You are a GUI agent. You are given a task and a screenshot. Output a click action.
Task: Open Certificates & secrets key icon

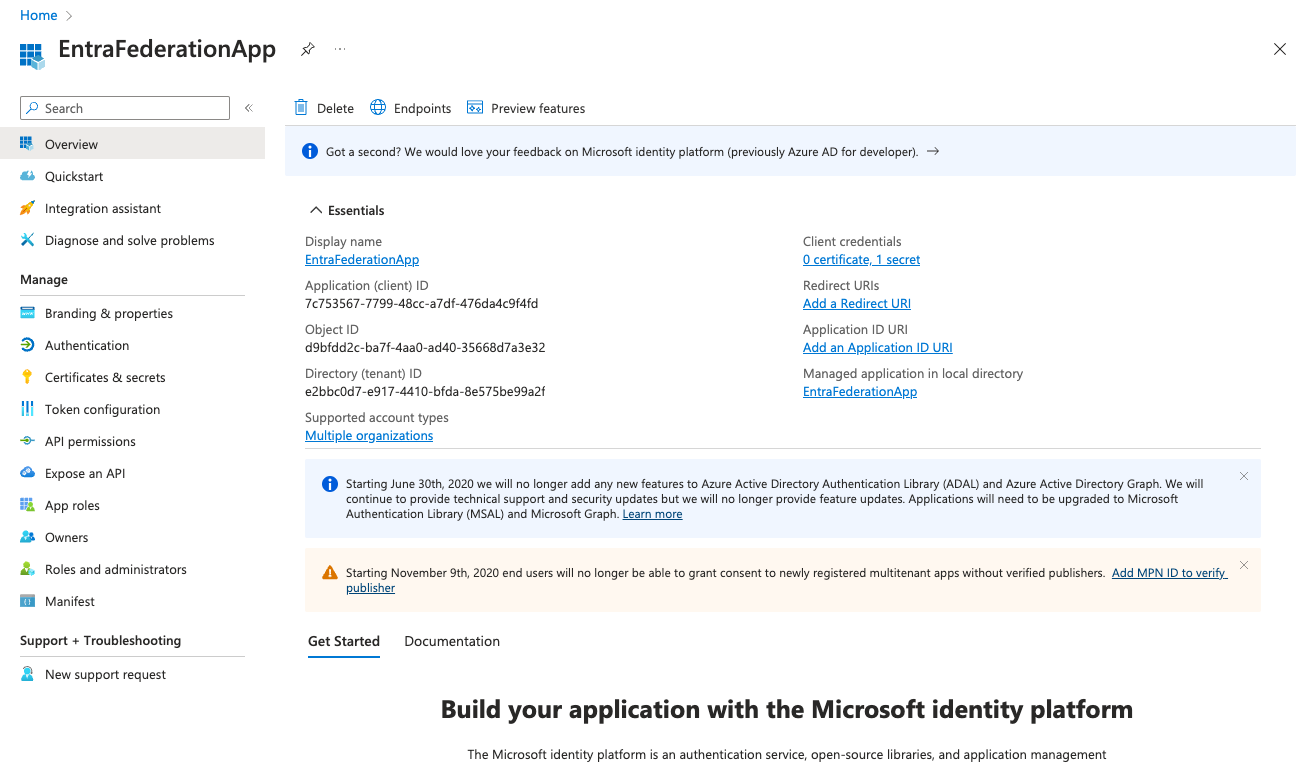click(x=27, y=377)
